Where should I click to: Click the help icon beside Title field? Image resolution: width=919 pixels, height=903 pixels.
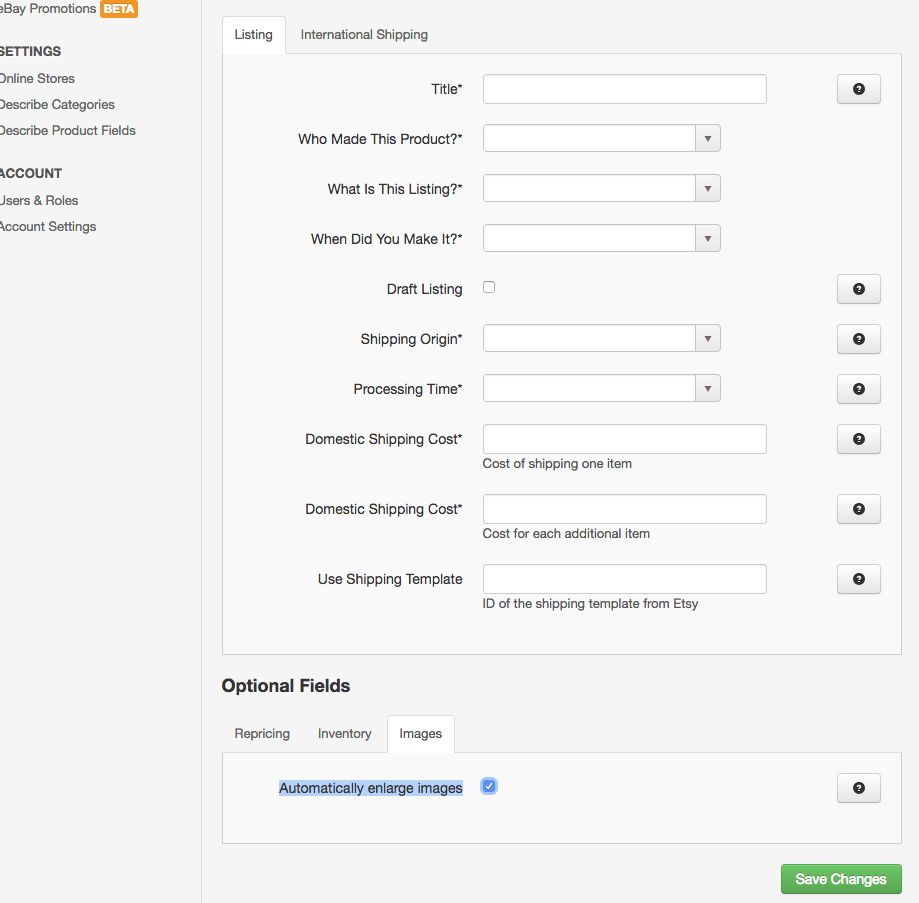(x=859, y=89)
